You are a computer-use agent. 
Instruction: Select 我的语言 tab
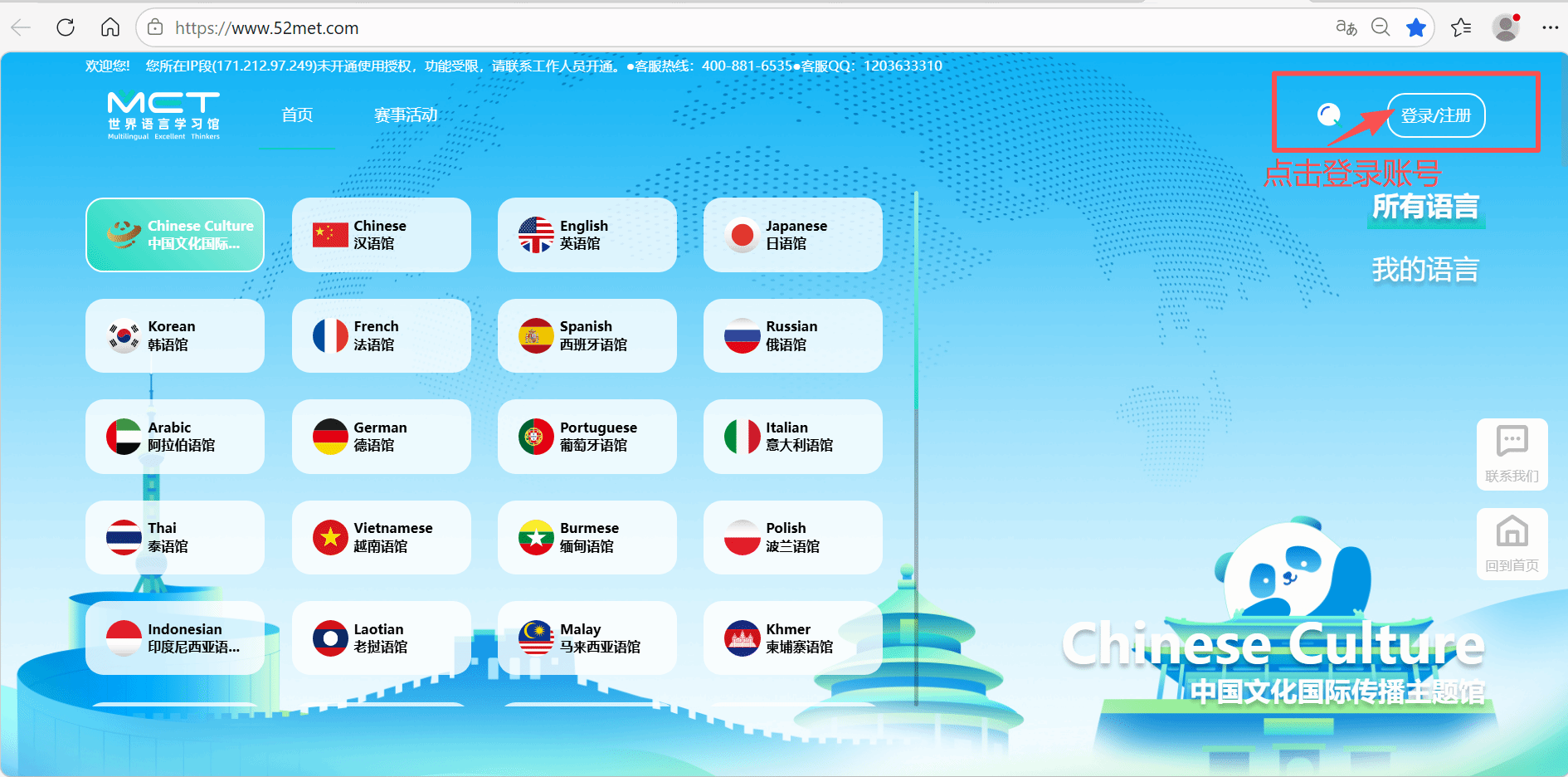click(1424, 270)
